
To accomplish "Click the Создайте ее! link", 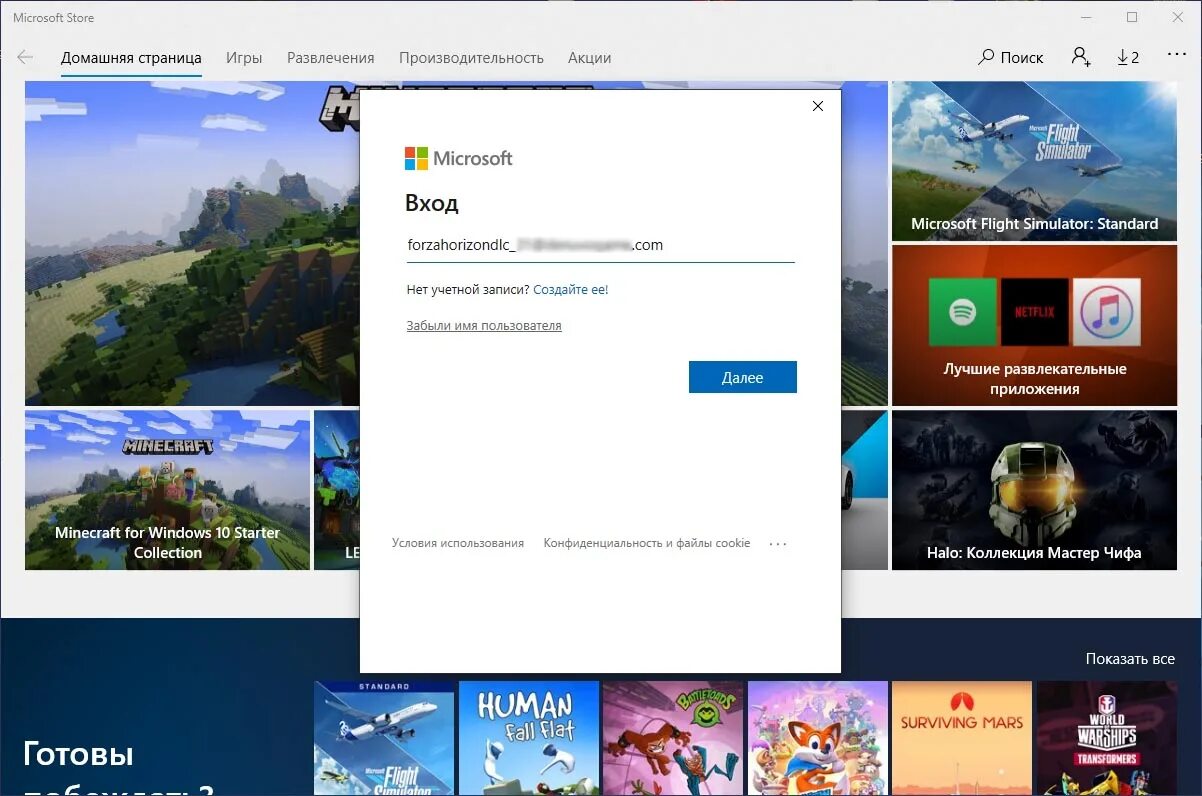I will click(570, 290).
